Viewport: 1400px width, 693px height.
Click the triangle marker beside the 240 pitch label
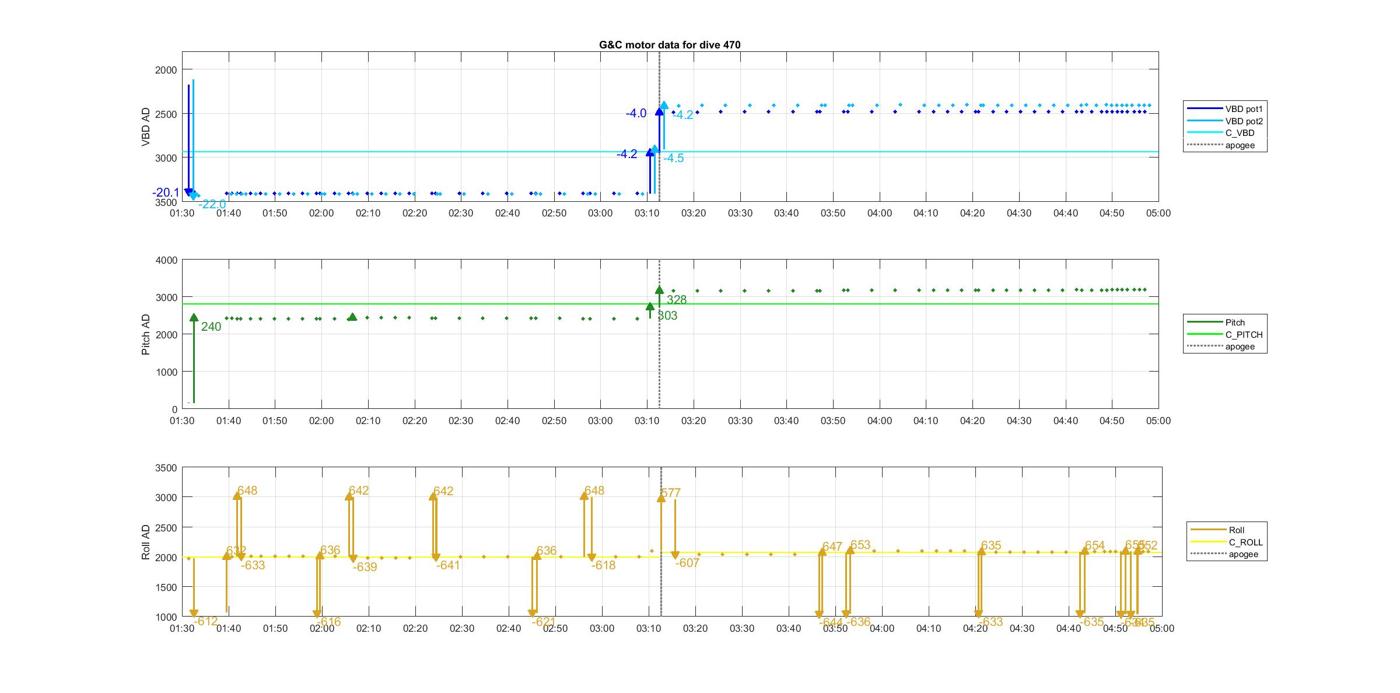(x=194, y=318)
